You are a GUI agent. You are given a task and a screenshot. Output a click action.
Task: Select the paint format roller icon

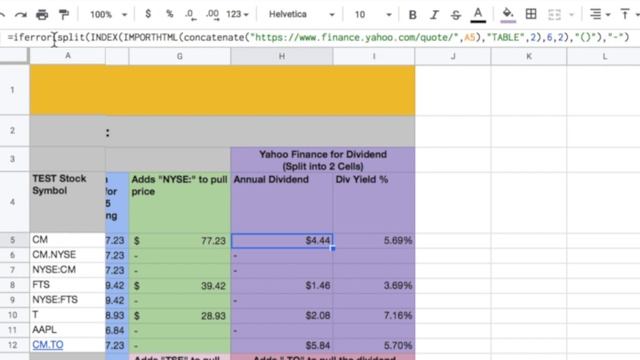[64, 15]
